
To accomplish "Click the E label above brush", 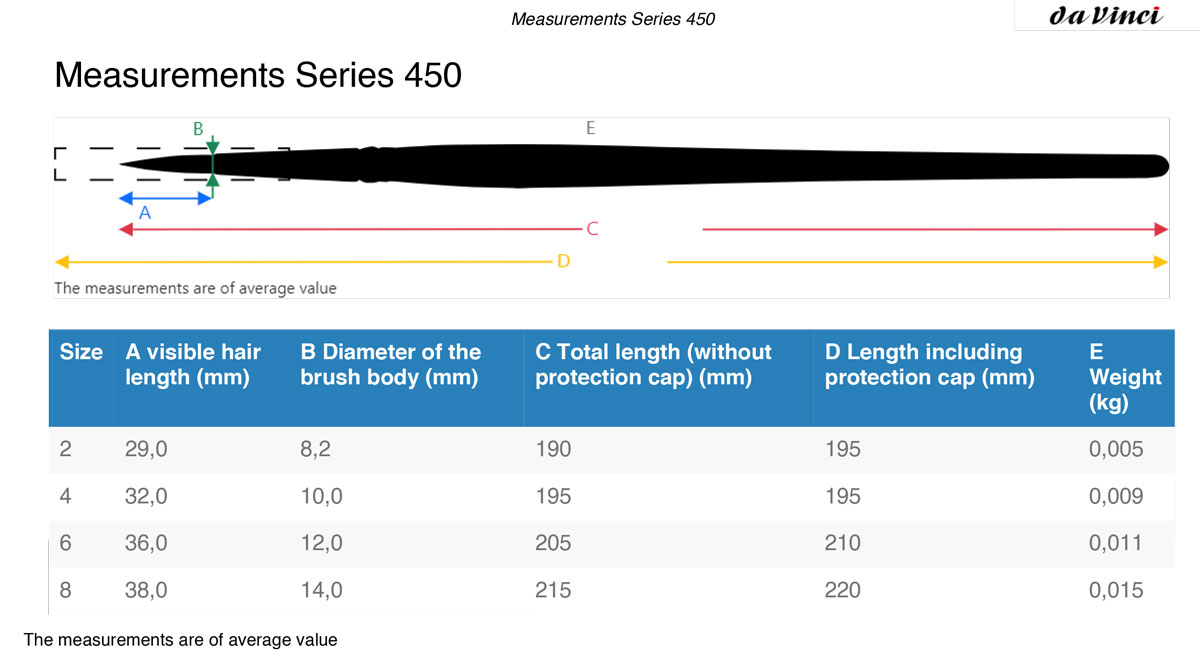I will tap(590, 128).
